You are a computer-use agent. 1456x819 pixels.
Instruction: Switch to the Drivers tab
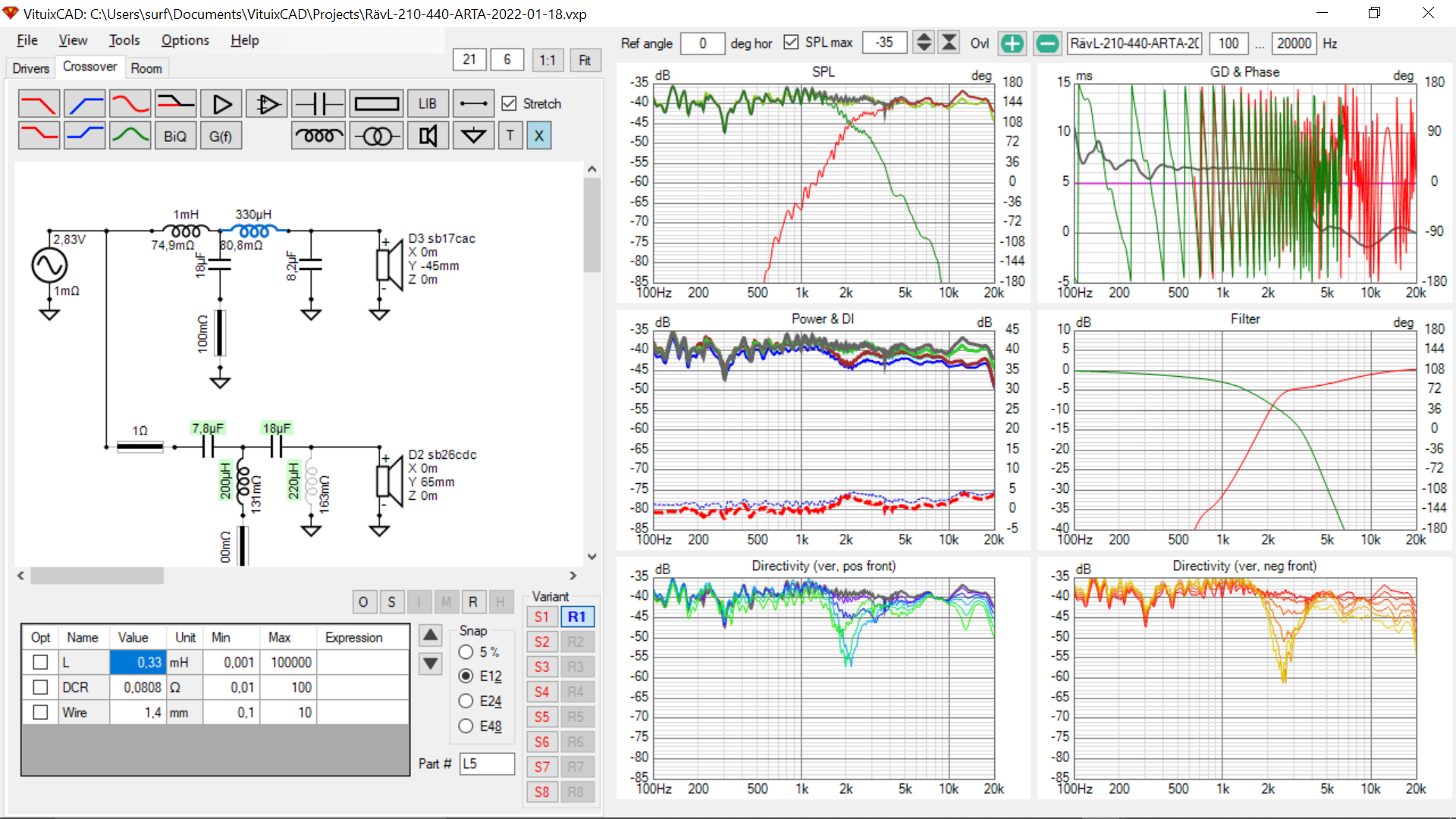pyautogui.click(x=31, y=68)
